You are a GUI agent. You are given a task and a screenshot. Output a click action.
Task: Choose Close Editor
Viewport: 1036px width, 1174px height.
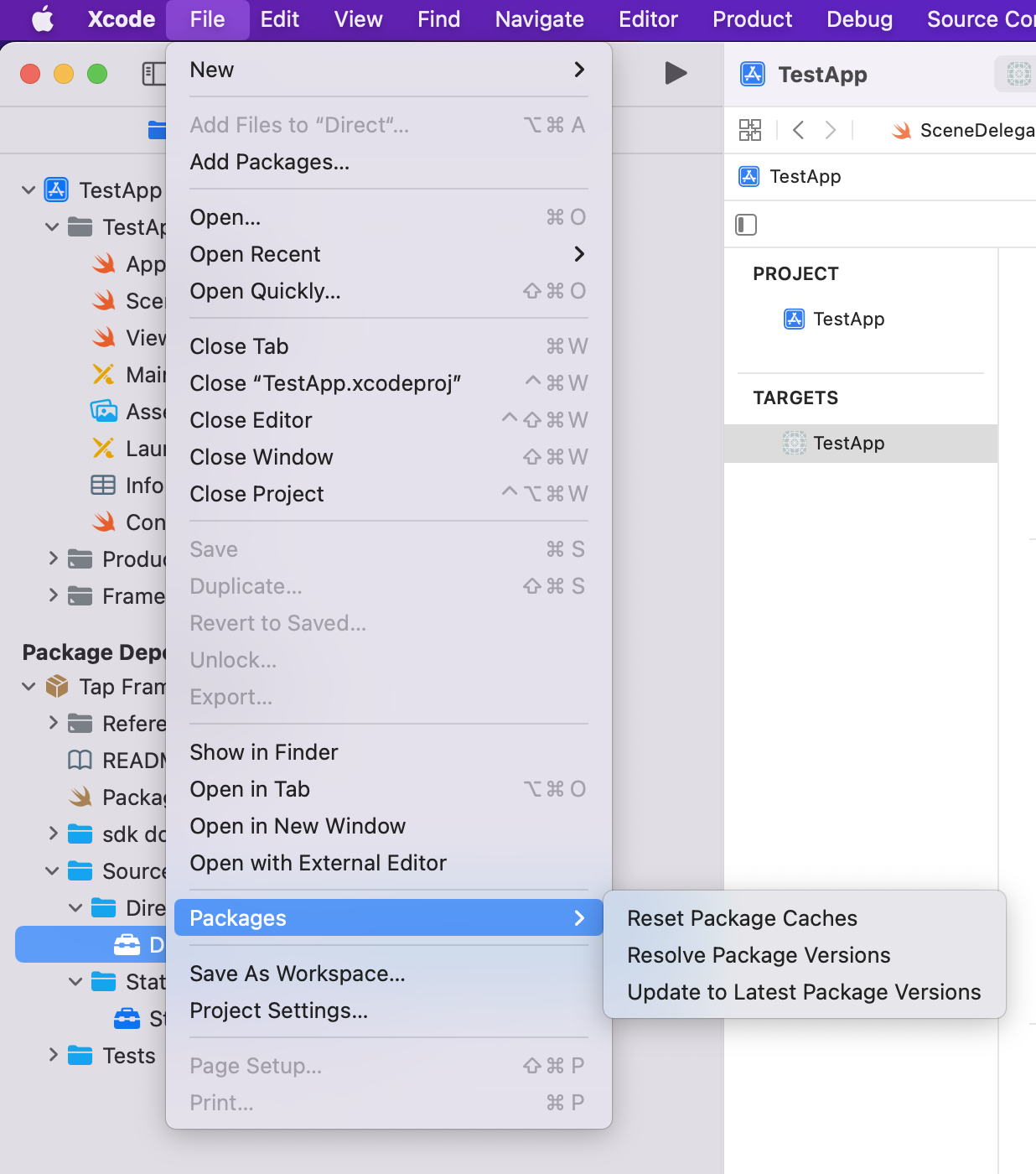tap(389, 420)
